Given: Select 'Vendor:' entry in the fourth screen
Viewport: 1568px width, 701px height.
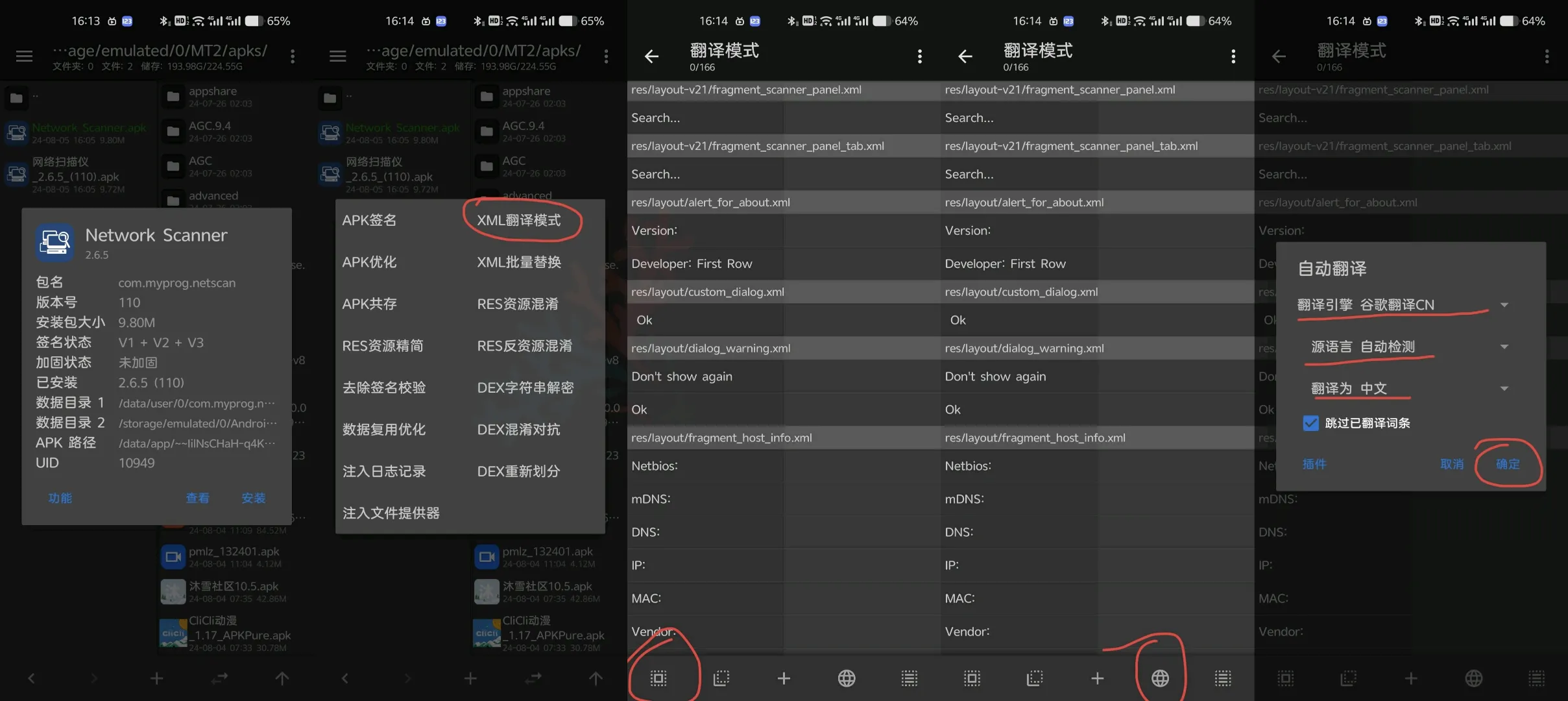Looking at the screenshot, I should 1097,632.
